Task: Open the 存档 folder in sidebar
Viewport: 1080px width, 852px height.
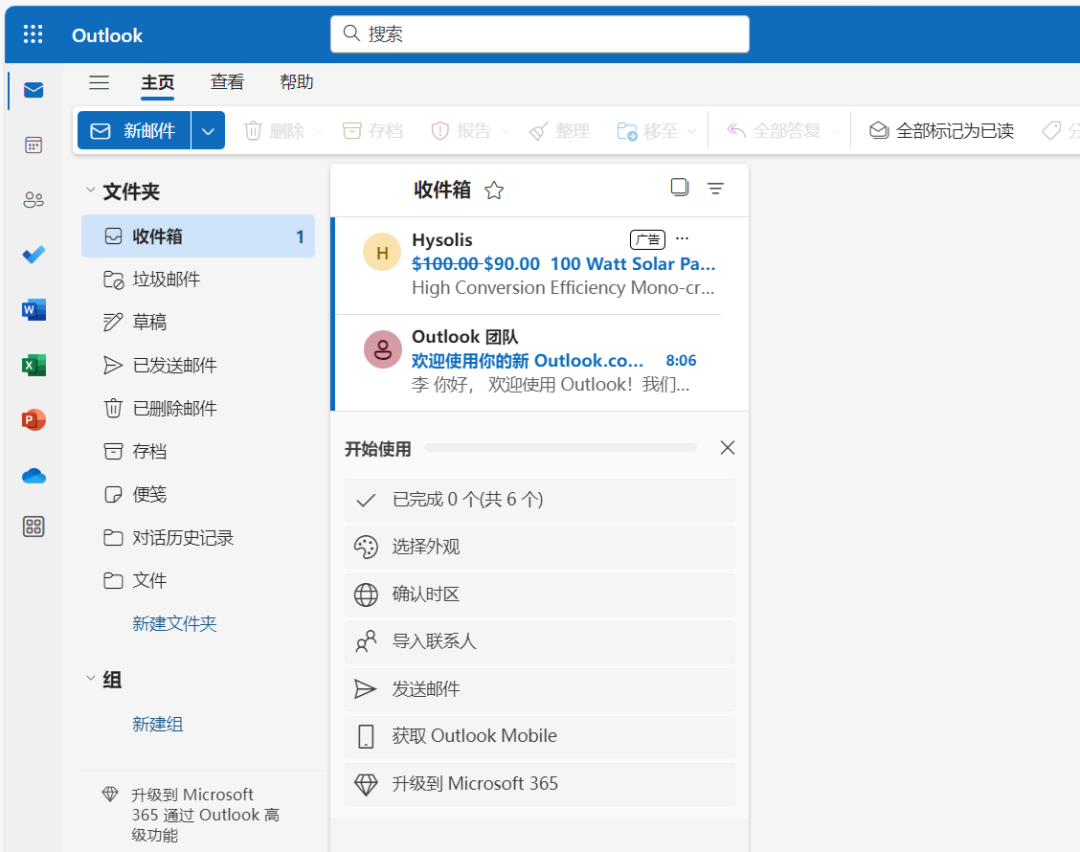Action: (x=198, y=451)
